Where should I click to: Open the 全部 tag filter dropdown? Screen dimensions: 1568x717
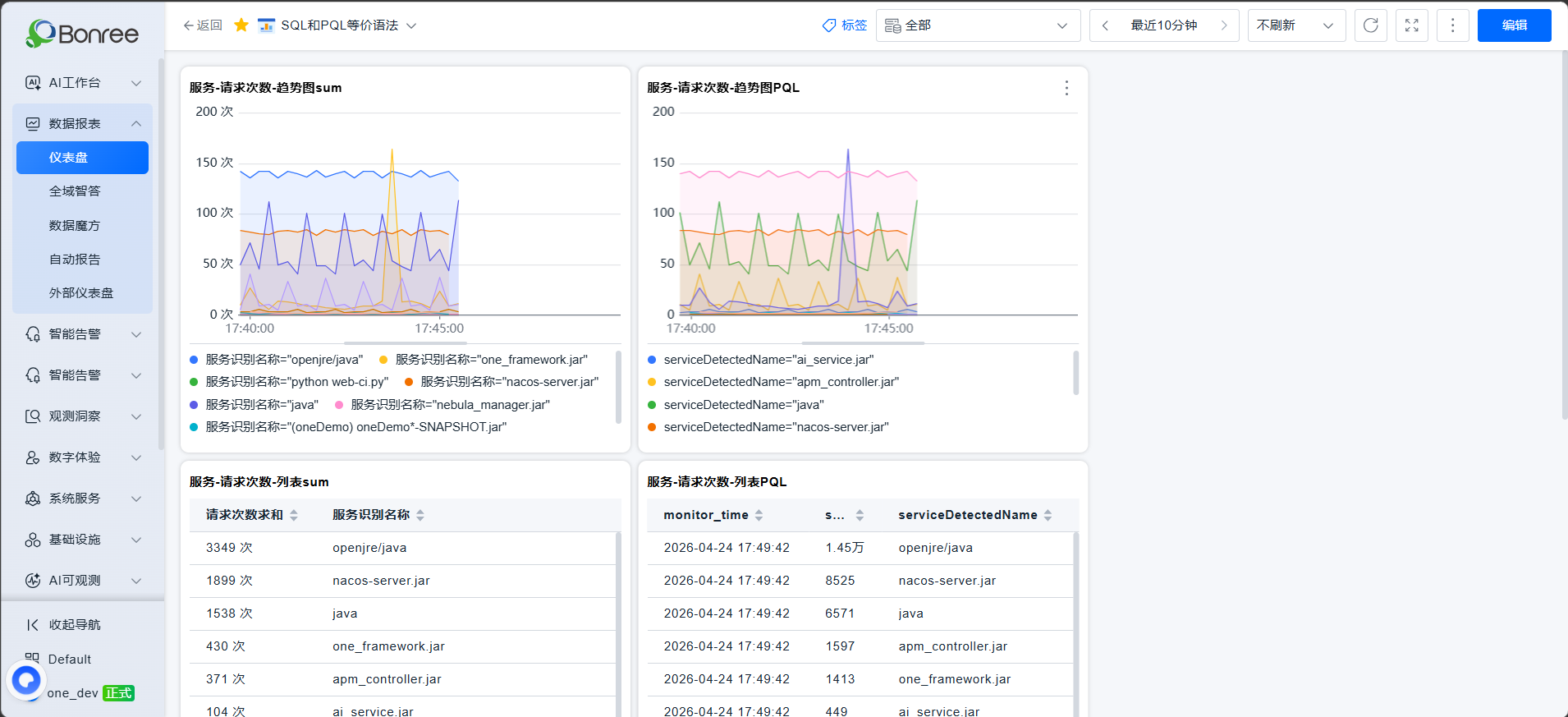tap(978, 25)
